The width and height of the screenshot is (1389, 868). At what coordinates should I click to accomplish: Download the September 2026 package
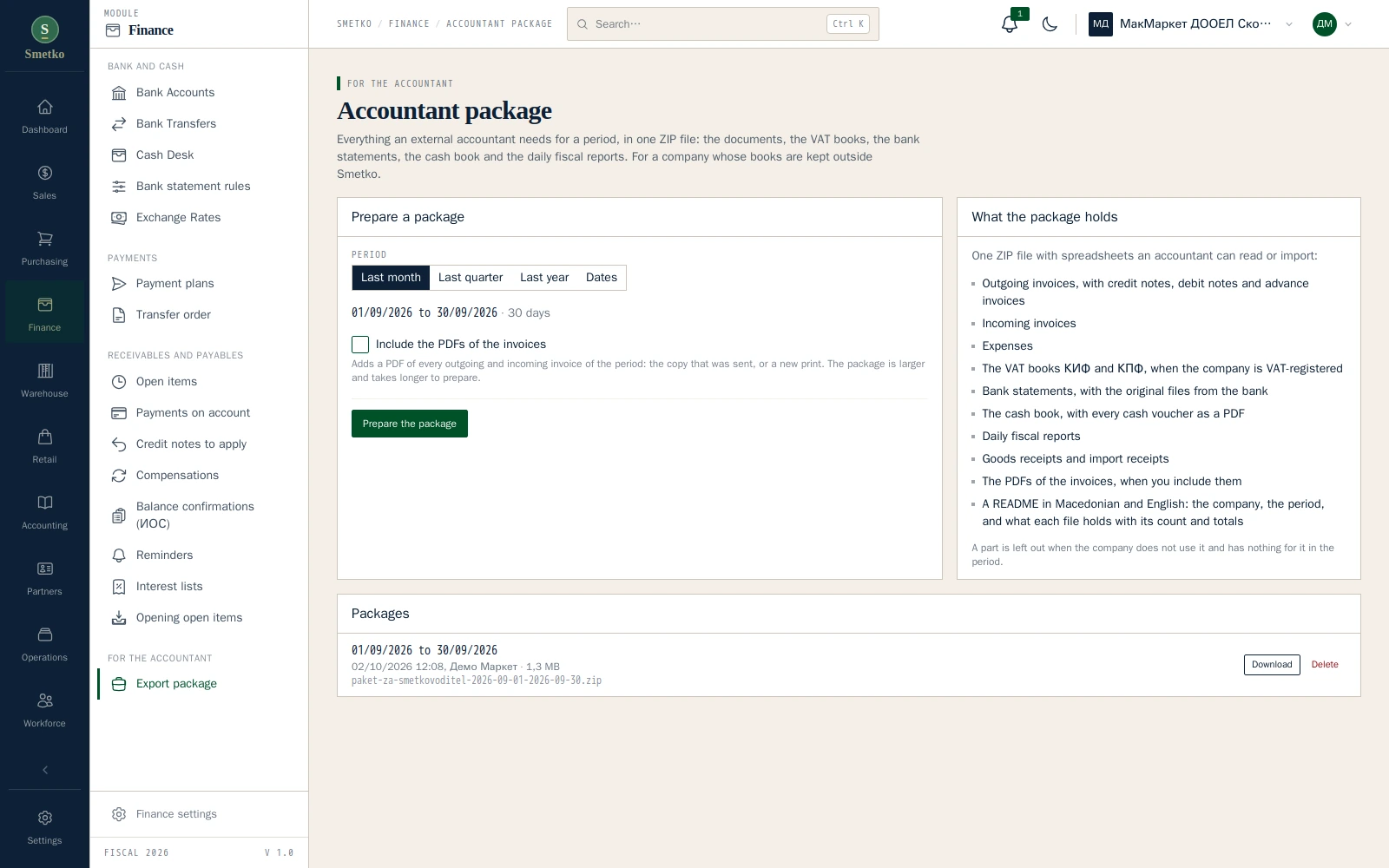click(x=1272, y=665)
